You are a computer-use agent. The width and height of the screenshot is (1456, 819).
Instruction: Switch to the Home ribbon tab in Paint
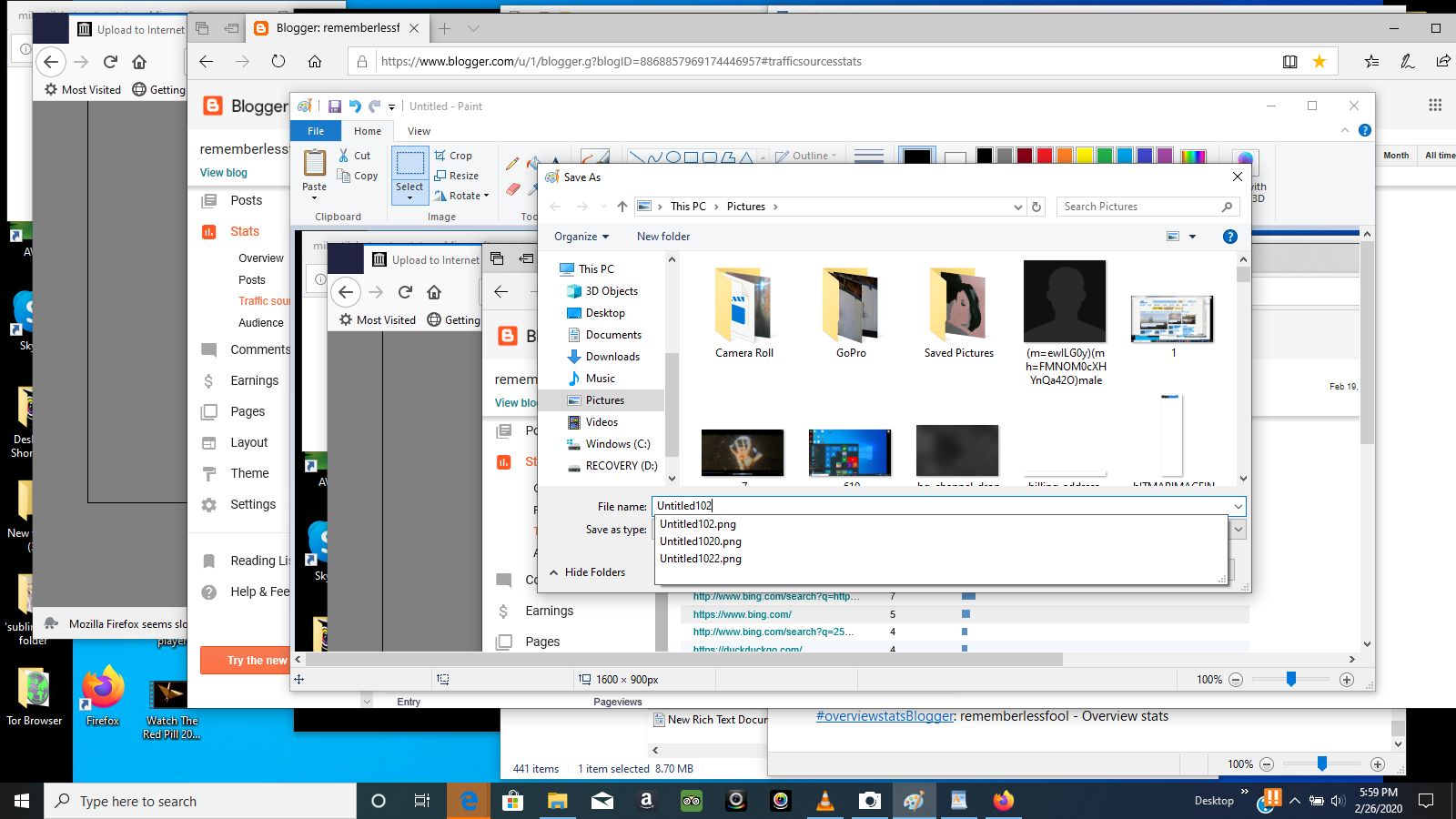tap(368, 131)
